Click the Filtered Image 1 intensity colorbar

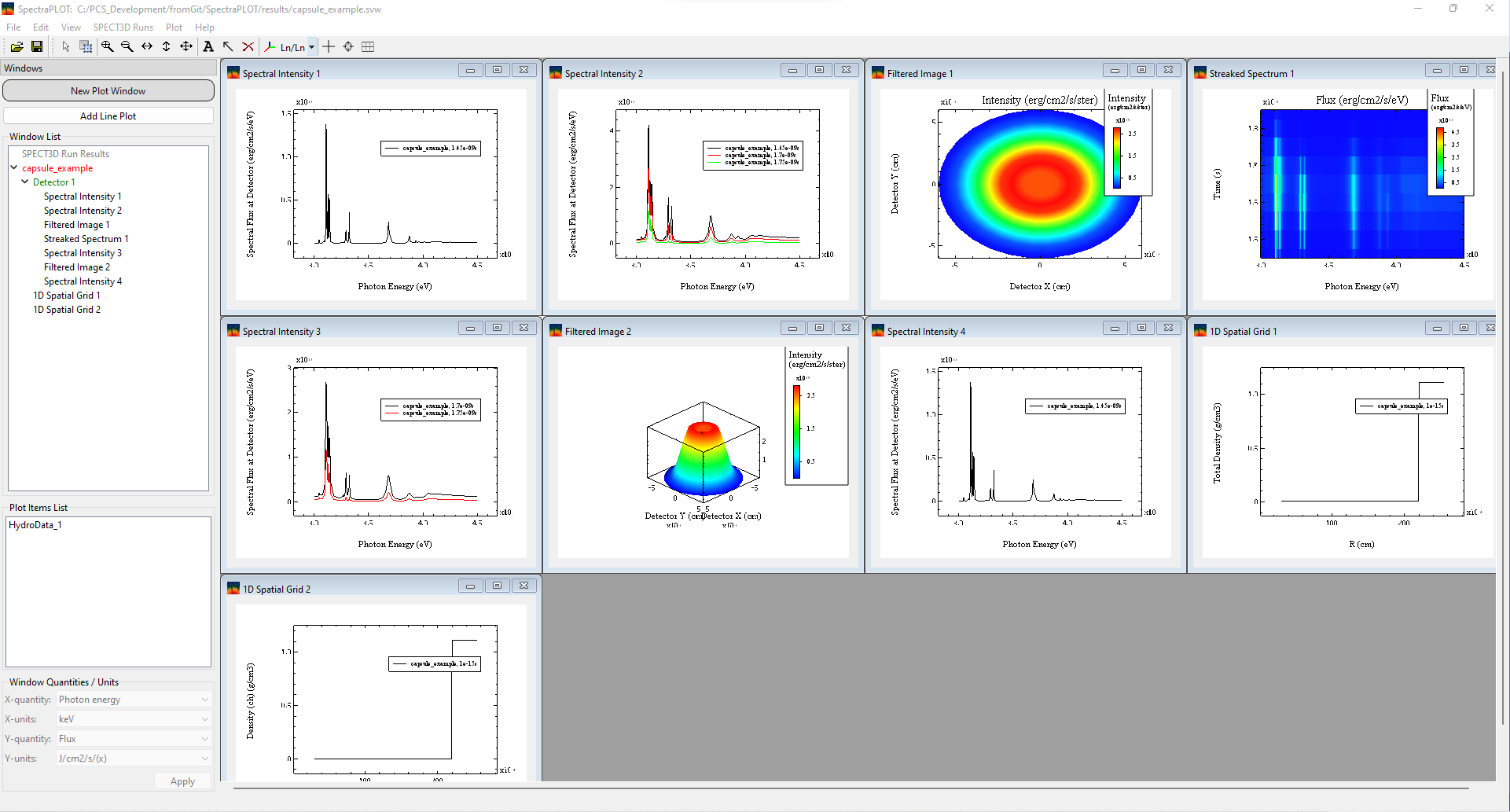(x=1116, y=157)
